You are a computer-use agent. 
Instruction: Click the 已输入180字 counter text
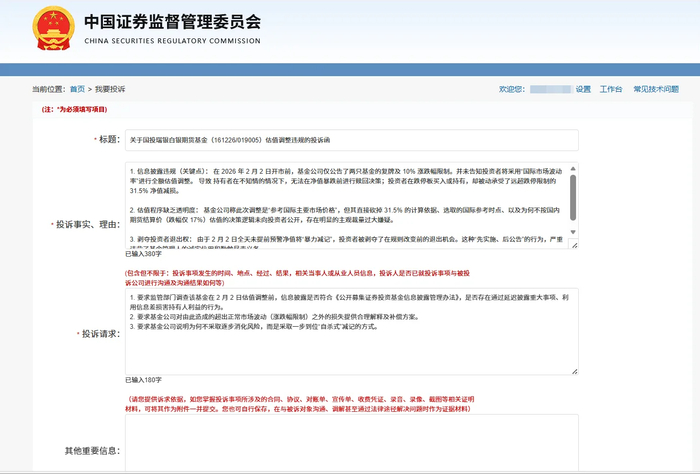[x=143, y=380]
